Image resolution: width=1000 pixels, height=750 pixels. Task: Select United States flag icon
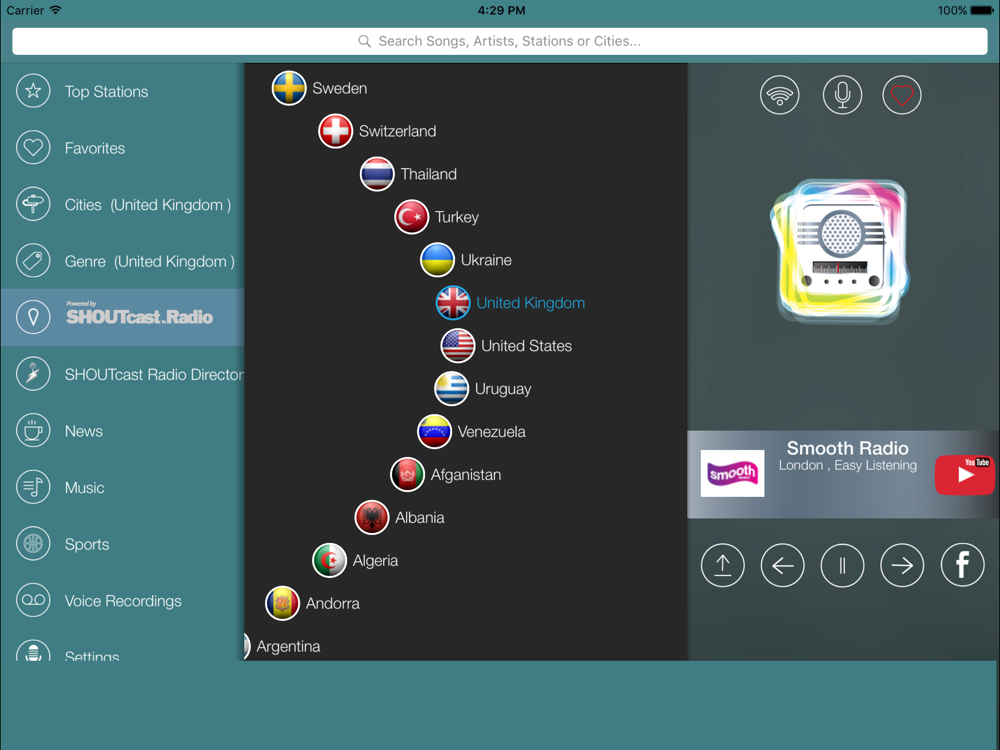458,346
